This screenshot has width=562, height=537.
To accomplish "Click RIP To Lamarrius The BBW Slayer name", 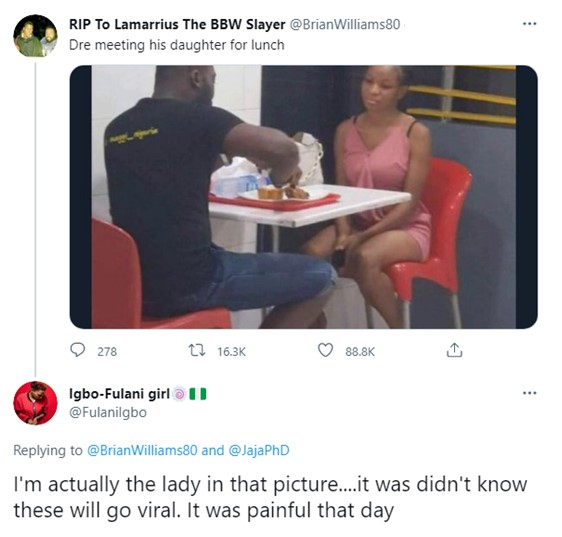I will (x=177, y=24).
